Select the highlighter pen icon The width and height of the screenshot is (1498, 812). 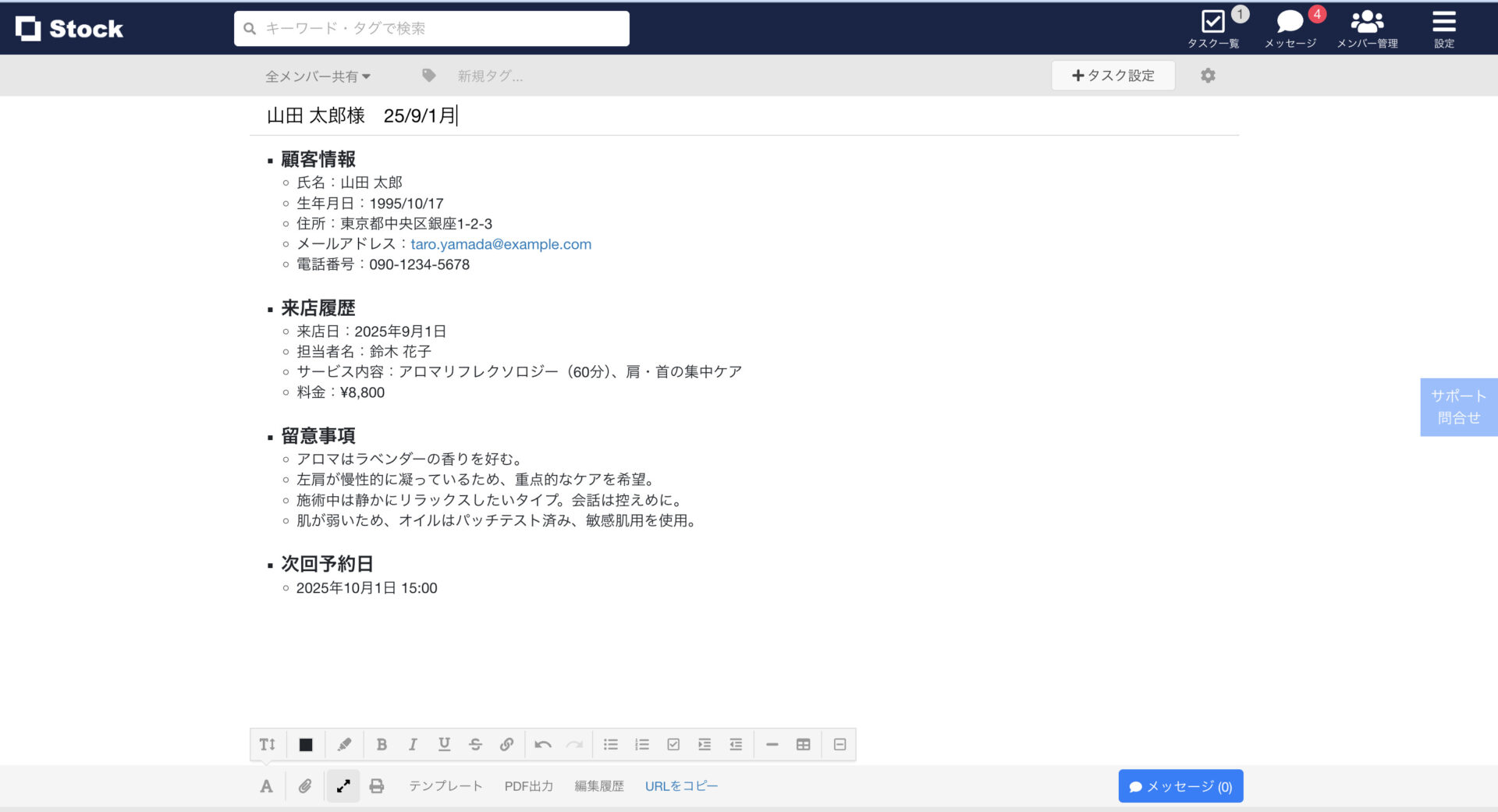click(x=343, y=744)
